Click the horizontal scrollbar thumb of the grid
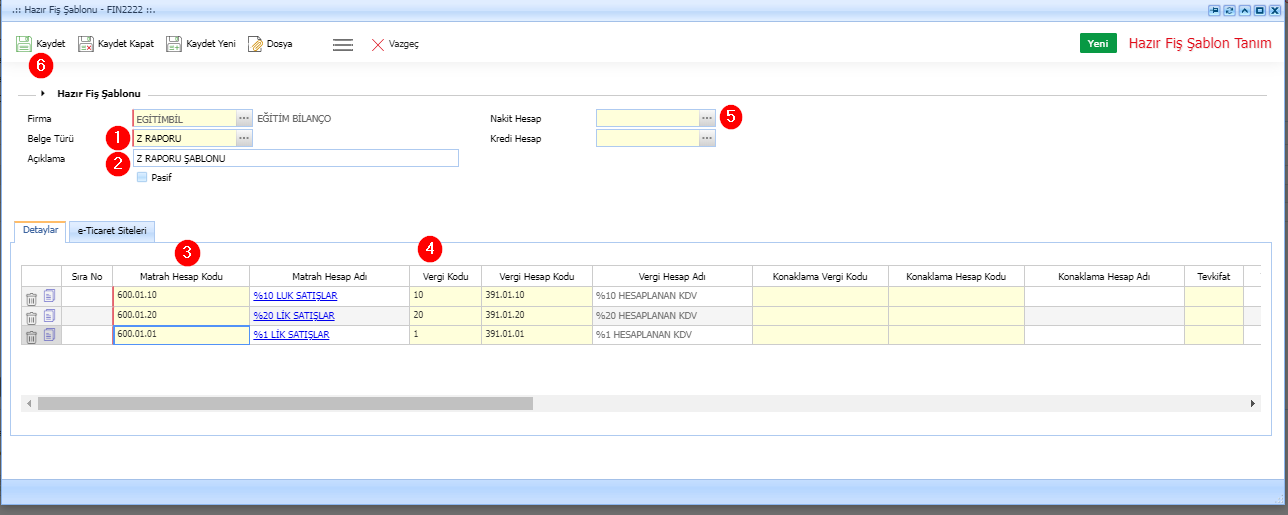The width and height of the screenshot is (1288, 515). point(285,403)
